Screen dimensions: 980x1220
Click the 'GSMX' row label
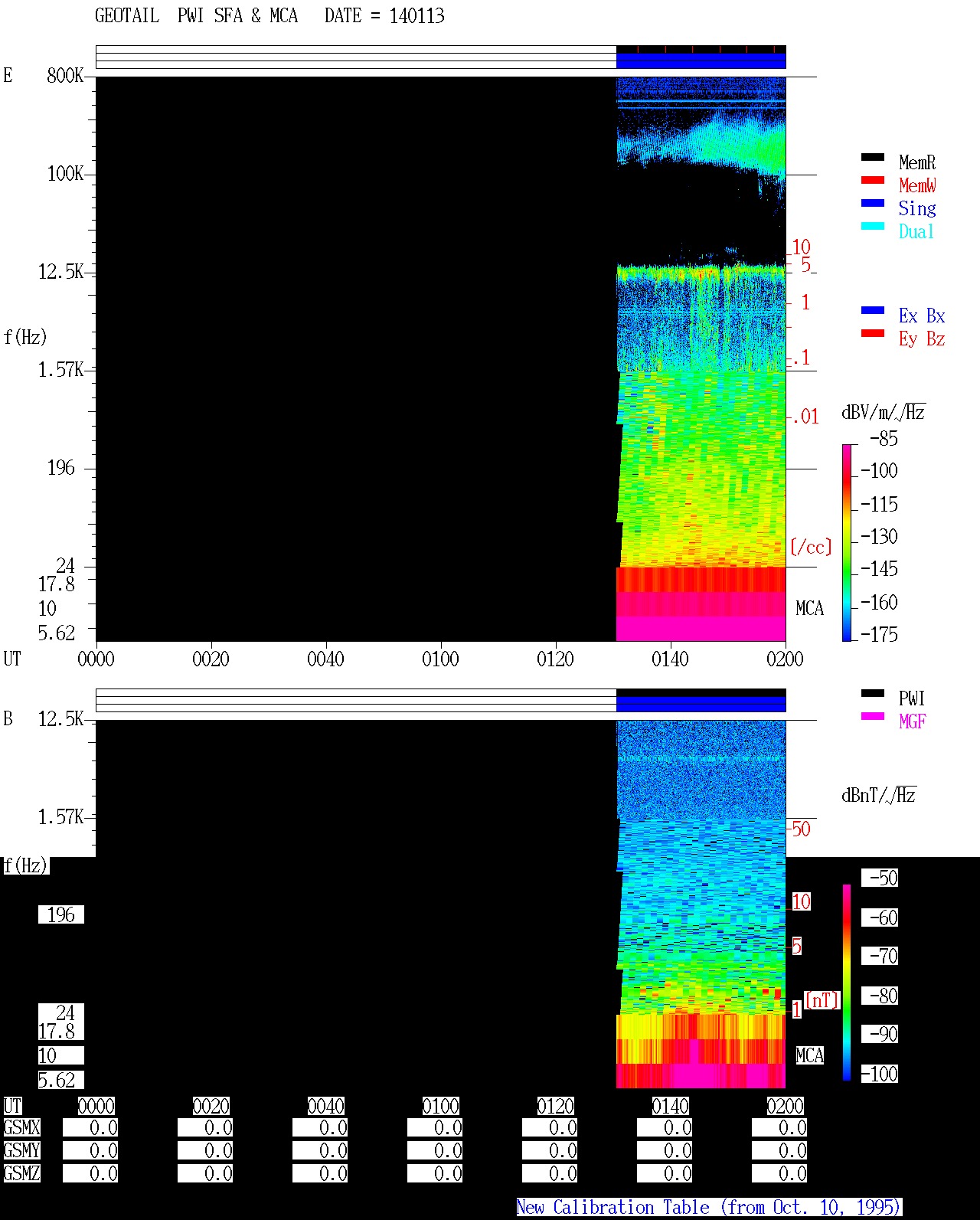coord(22,1128)
